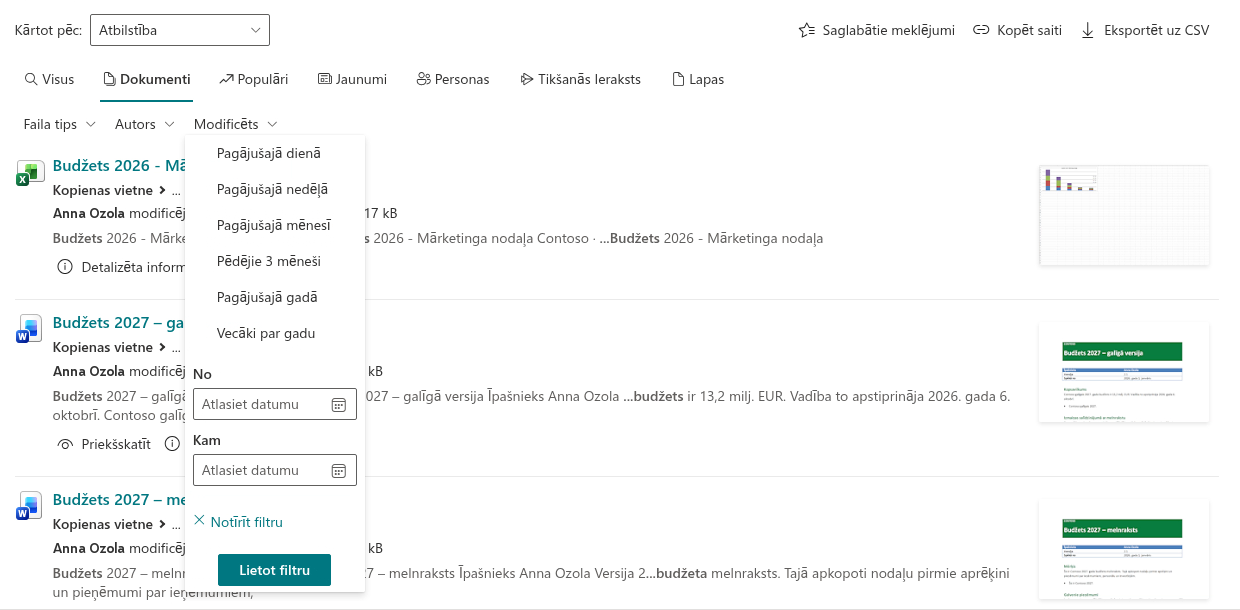The image size is (1240, 610).
Task: Click Detalizēta informācija info icon under Budžets 2026
Action: pos(65,267)
